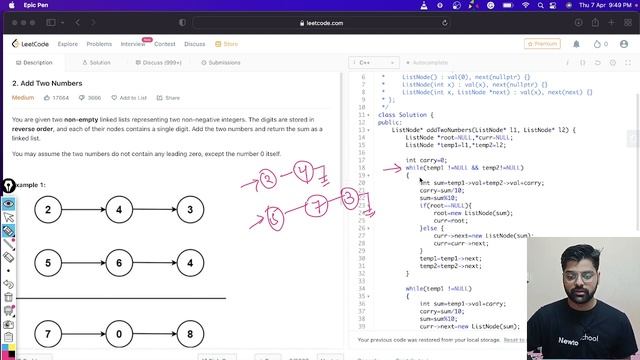This screenshot has width=640, height=360.
Task: Change the Epic Pen brush size dot
Action: coord(9,271)
